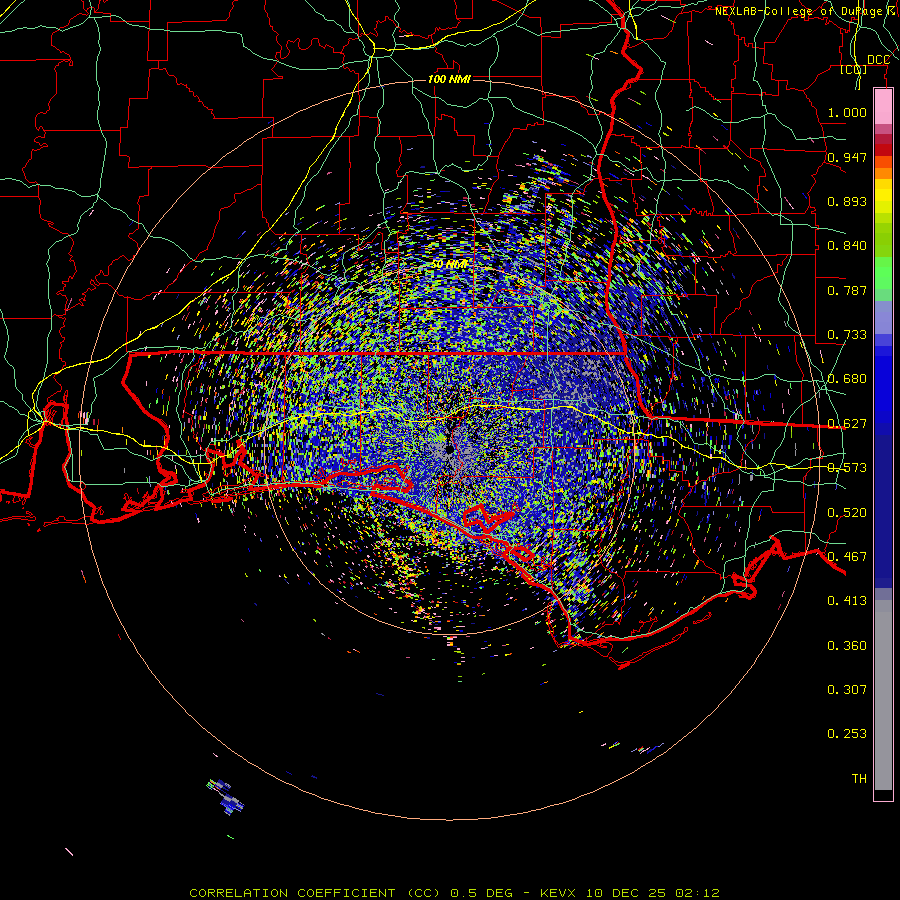This screenshot has height=900, width=900.
Task: Pick the bright green segment of the color scale
Action: tap(883, 273)
